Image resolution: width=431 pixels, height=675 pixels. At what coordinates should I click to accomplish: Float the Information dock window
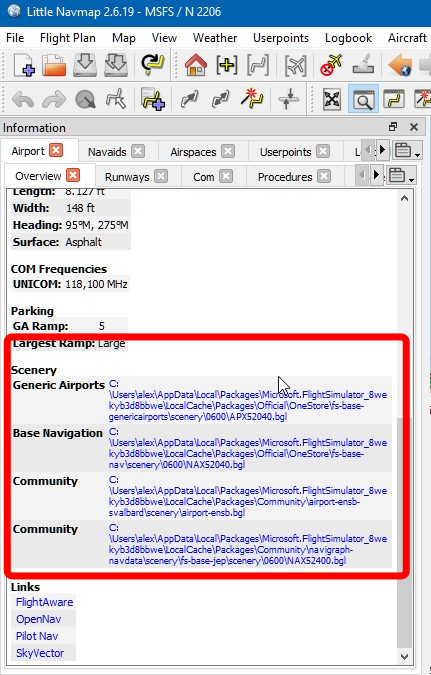[x=393, y=127]
